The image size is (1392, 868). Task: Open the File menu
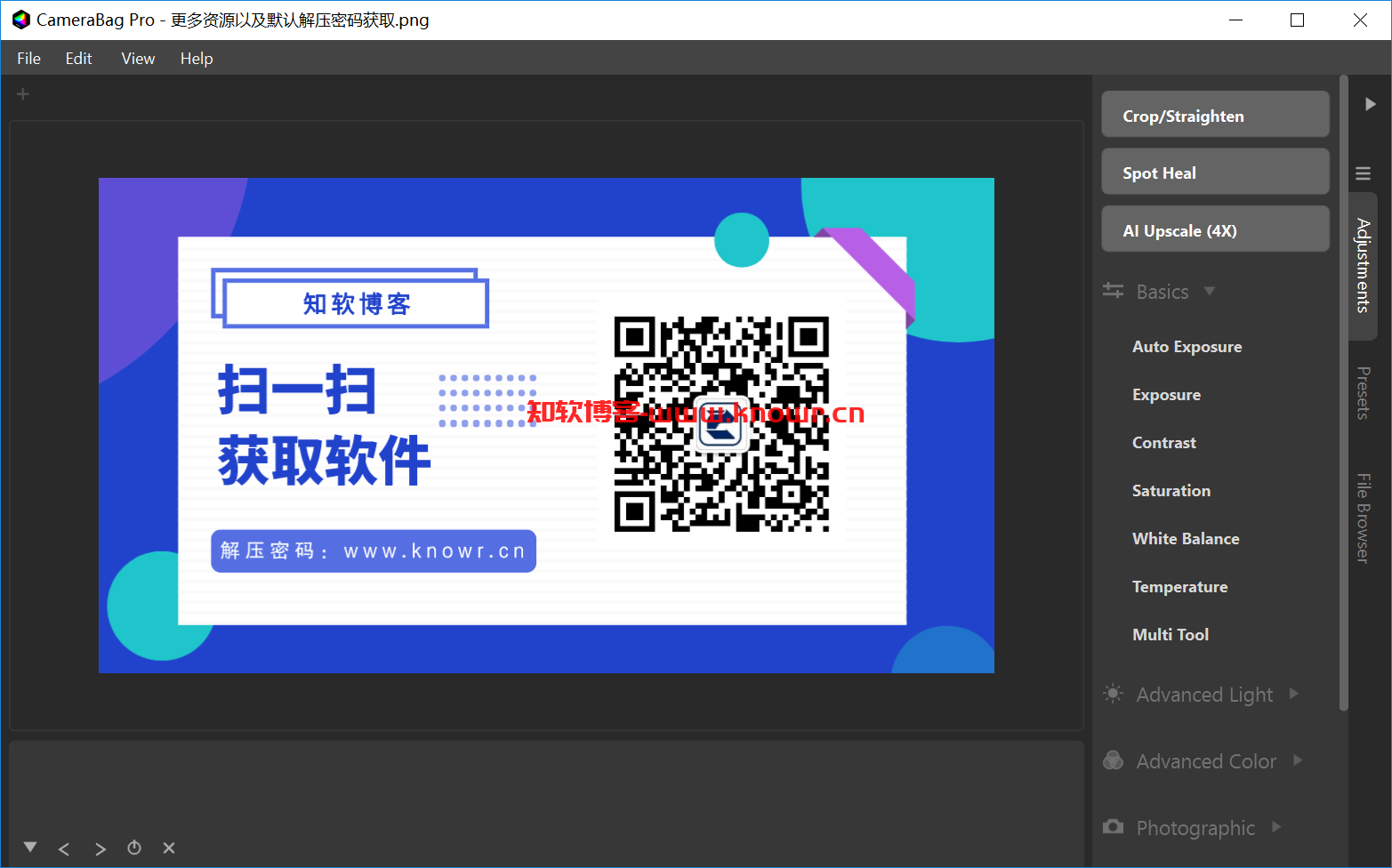click(28, 59)
